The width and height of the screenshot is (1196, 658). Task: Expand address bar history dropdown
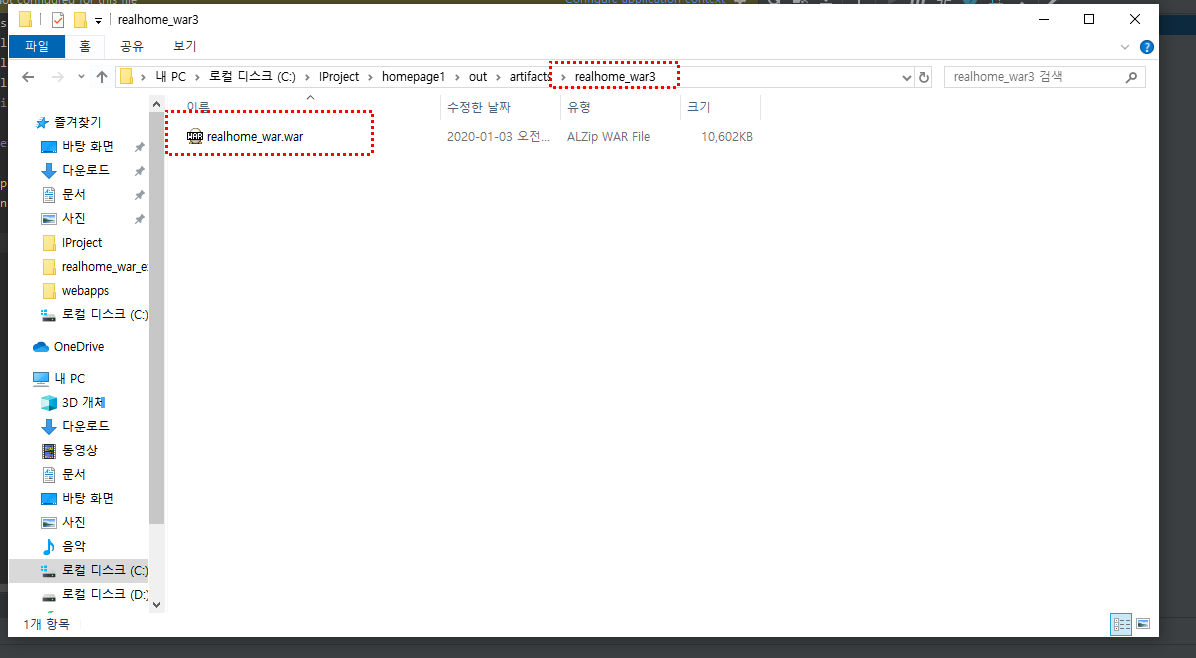click(906, 77)
